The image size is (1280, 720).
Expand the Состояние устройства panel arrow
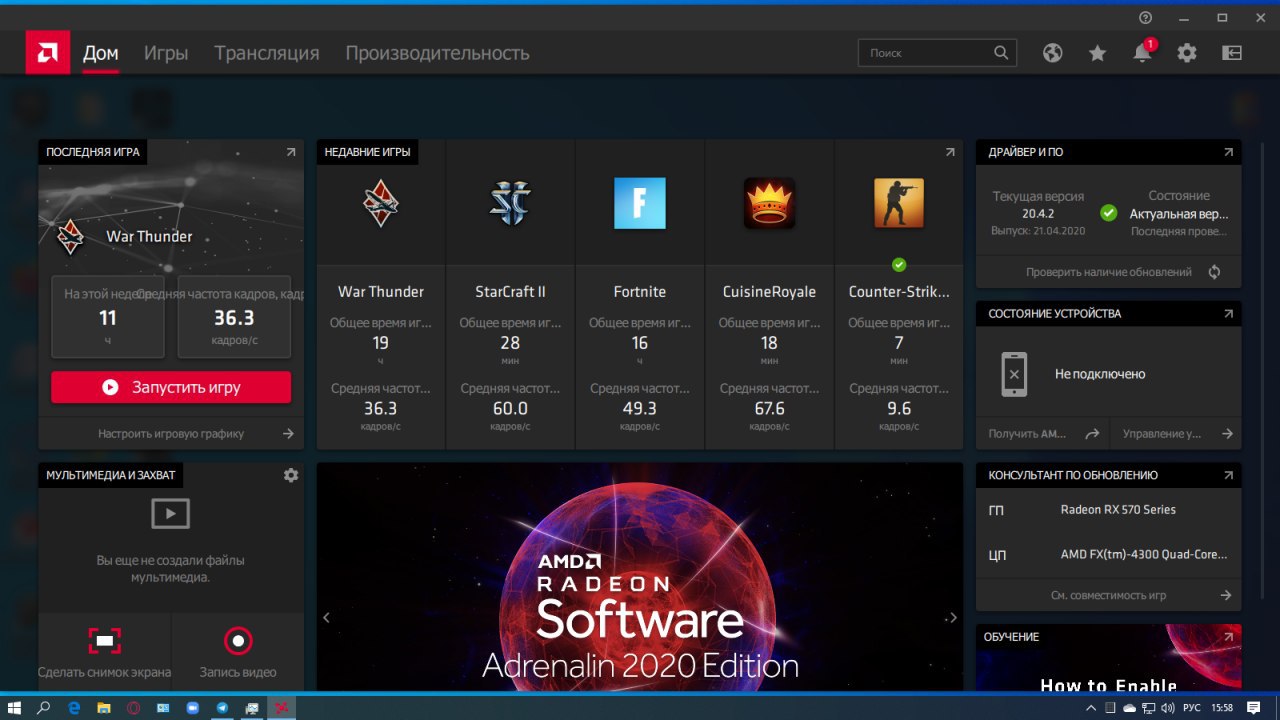(1228, 313)
